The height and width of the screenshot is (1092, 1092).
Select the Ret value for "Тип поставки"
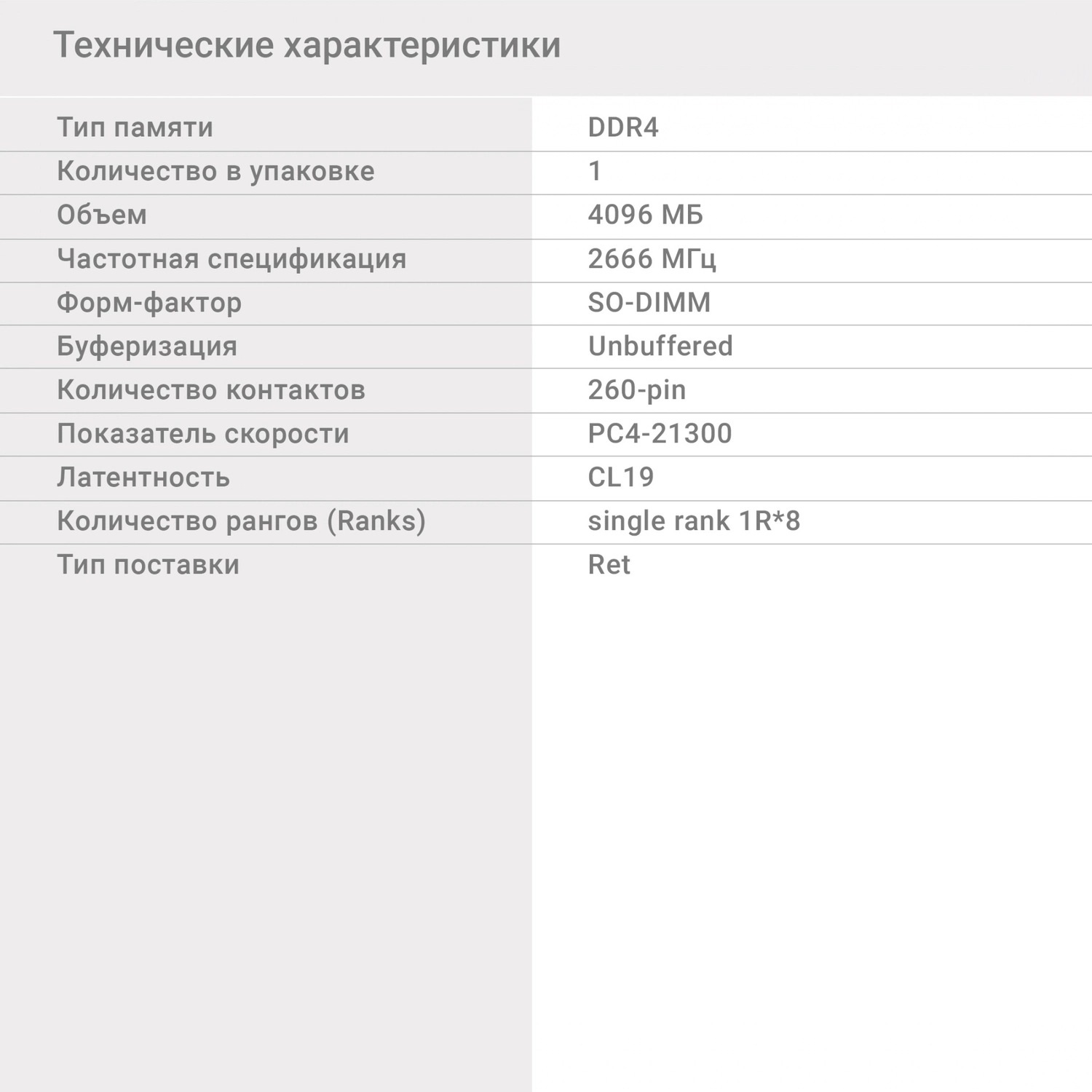click(609, 564)
